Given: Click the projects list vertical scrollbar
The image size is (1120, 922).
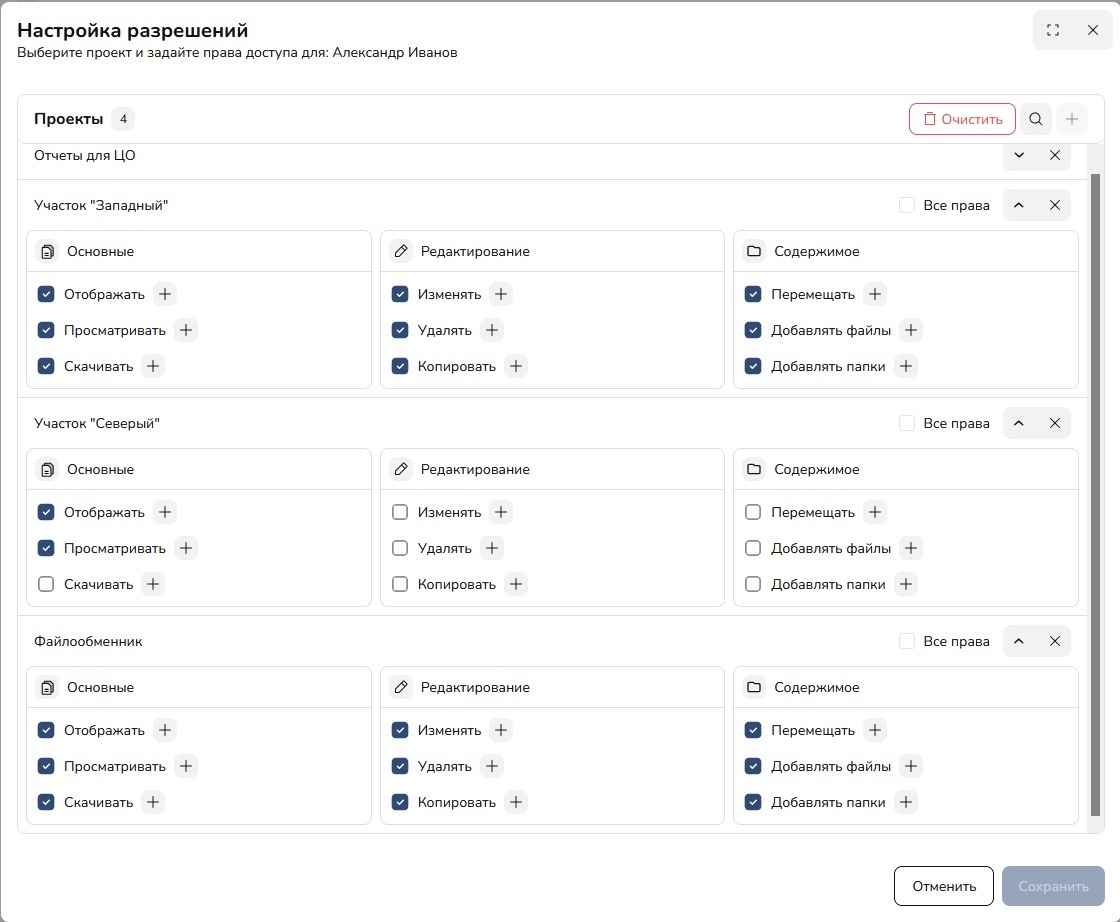Looking at the screenshot, I should coord(1096,494).
